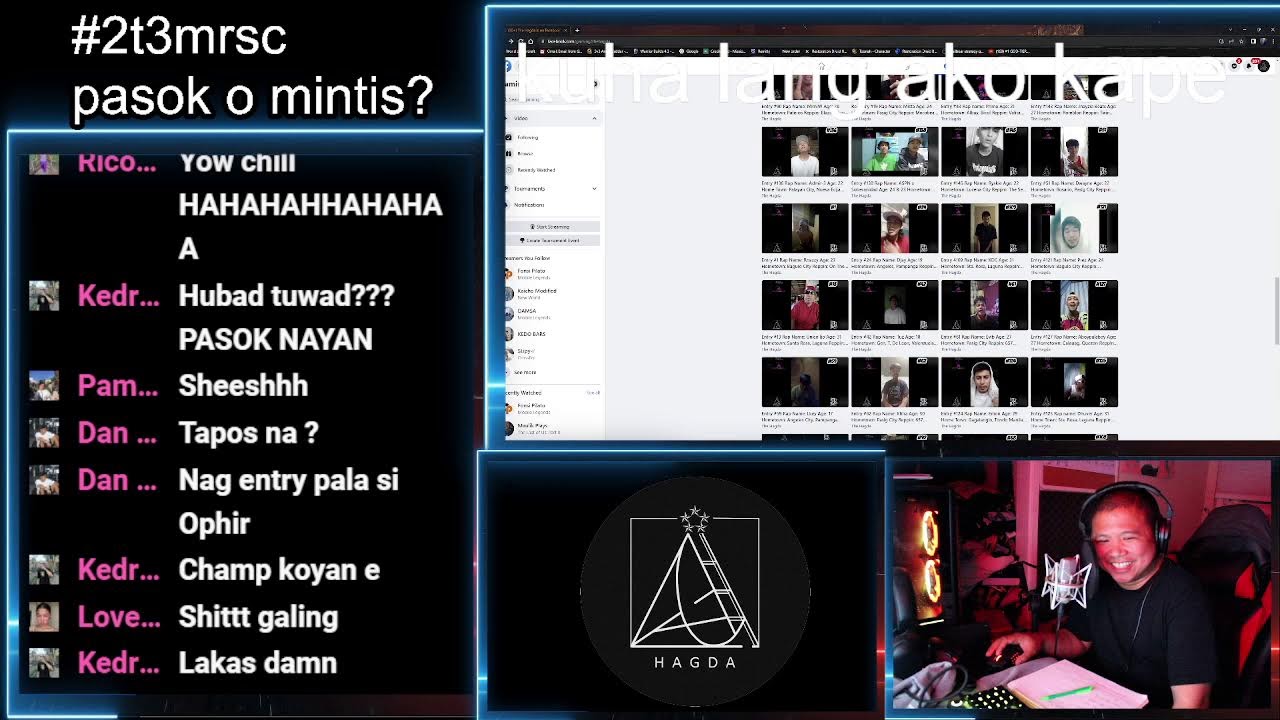Collapse the Video section in Facebook Gaming sidebar
Viewport: 1280px width, 720px height.
point(594,118)
